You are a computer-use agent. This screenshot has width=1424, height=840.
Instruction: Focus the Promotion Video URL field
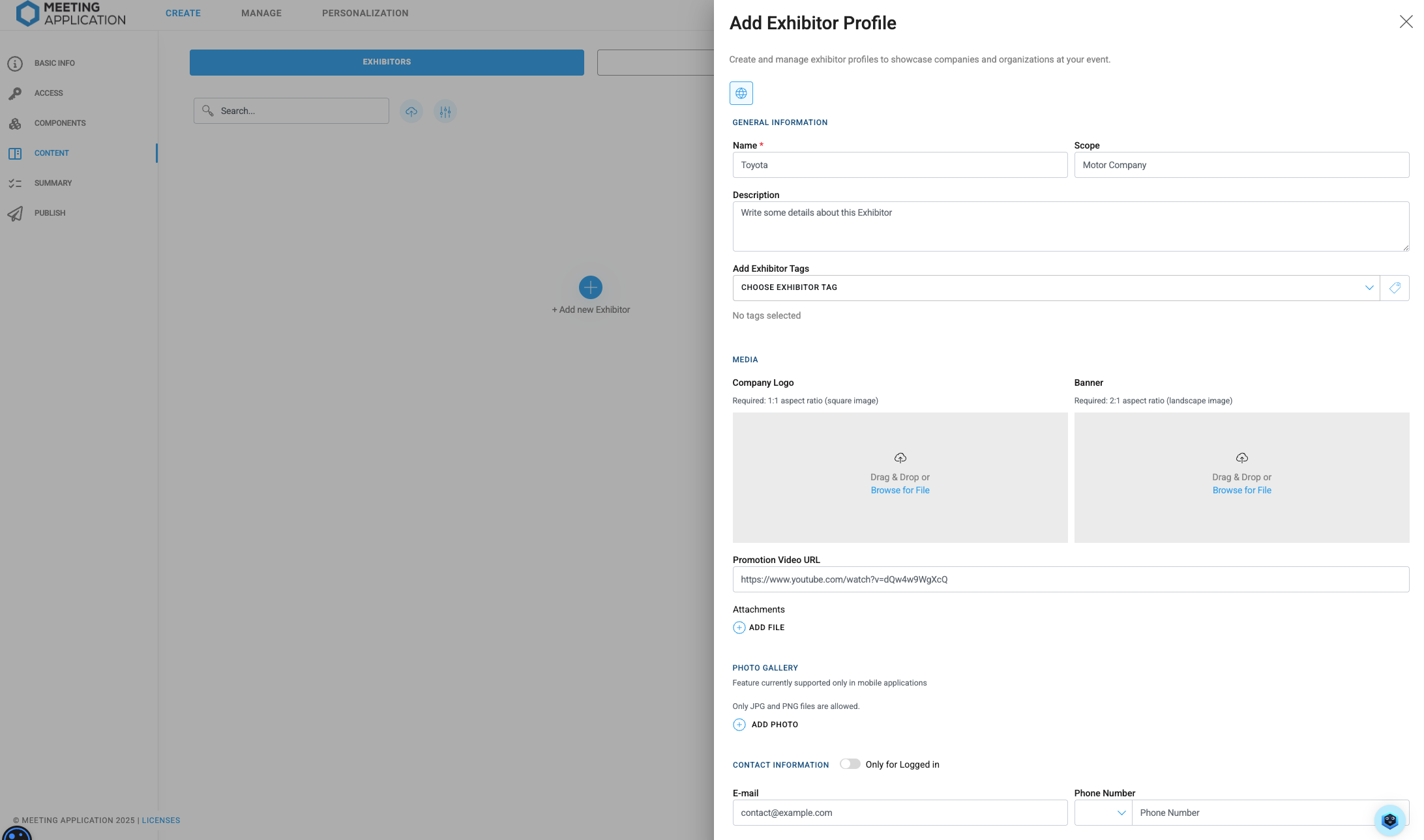tap(1071, 579)
